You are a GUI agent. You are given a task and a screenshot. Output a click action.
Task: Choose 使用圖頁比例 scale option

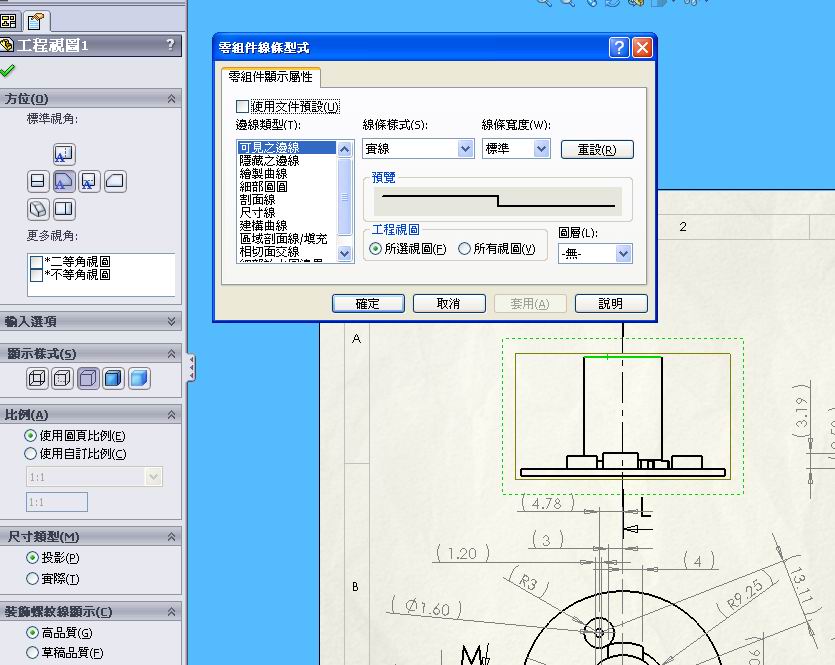point(30,436)
